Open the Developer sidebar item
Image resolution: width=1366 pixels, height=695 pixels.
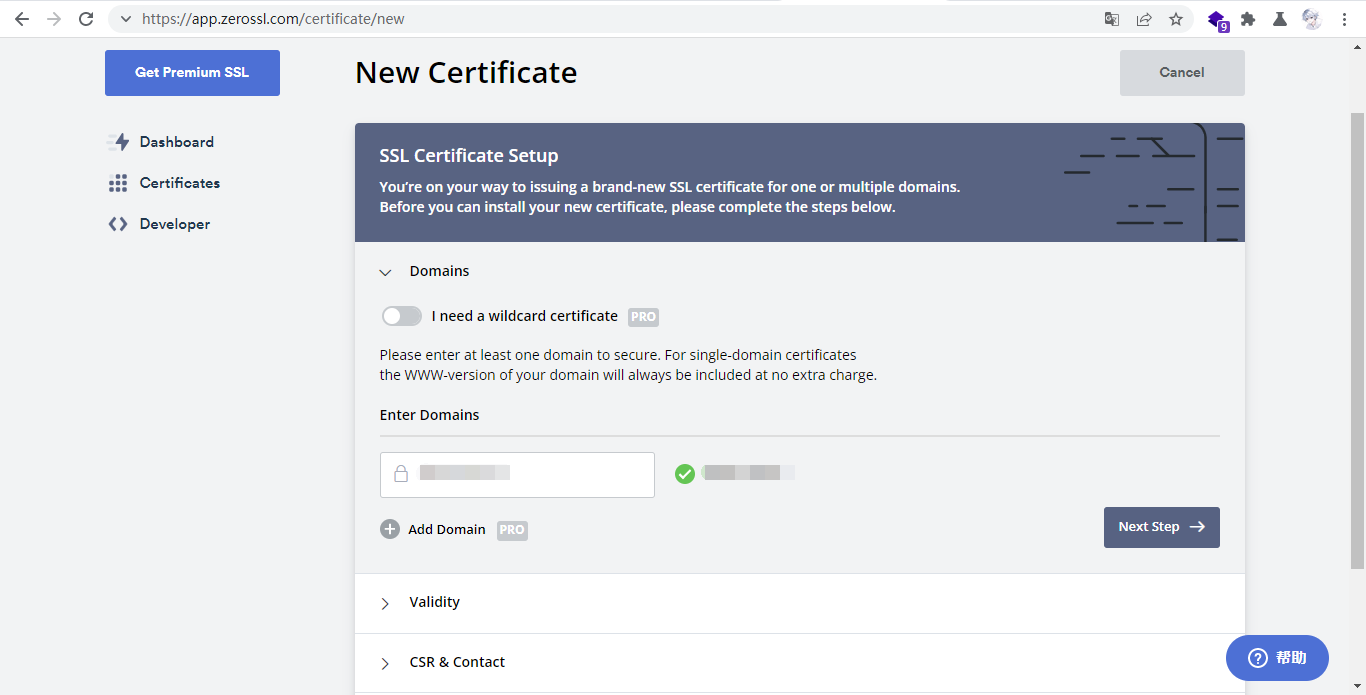tap(174, 224)
